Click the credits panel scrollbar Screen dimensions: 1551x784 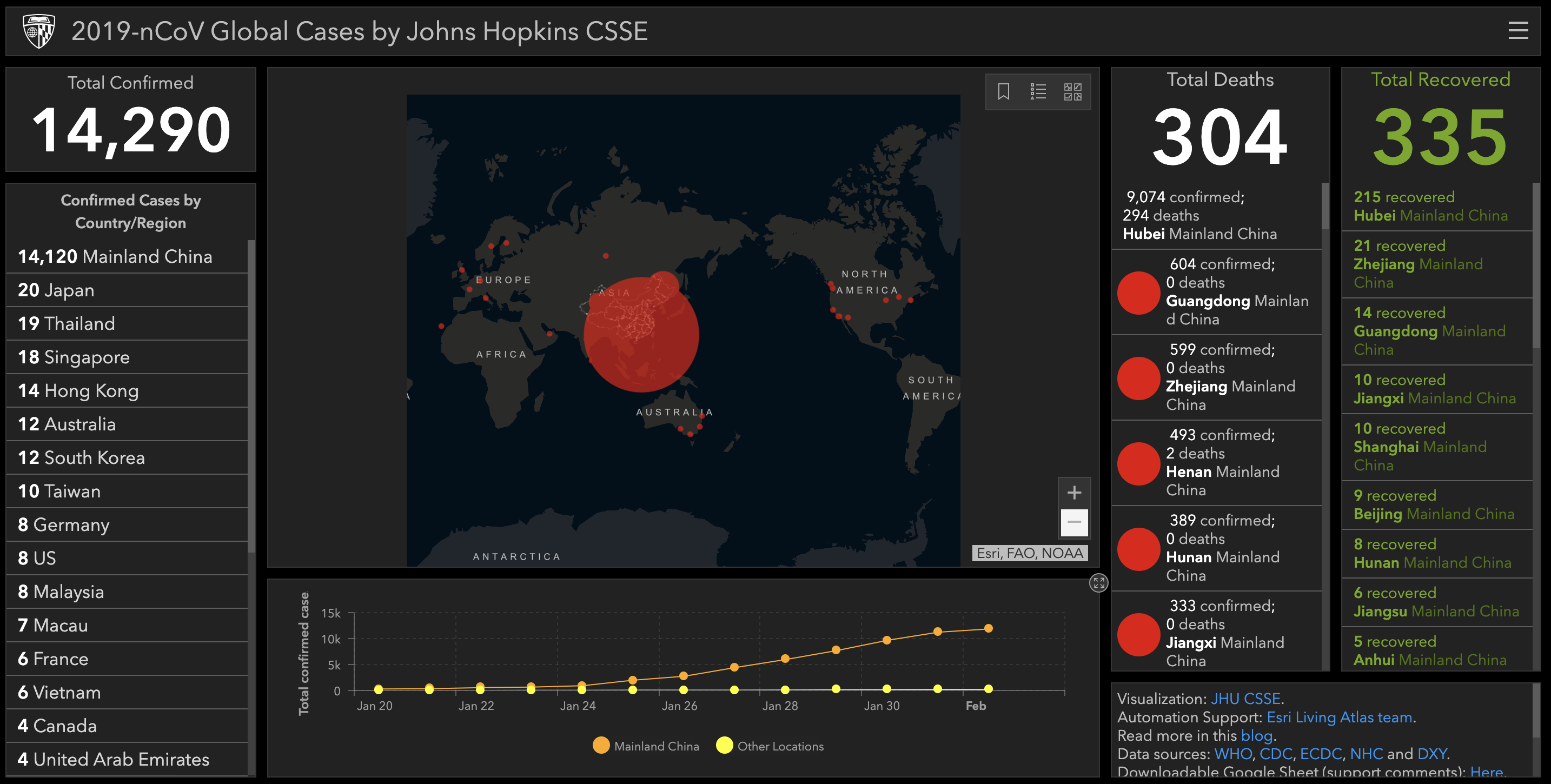click(x=1536, y=710)
